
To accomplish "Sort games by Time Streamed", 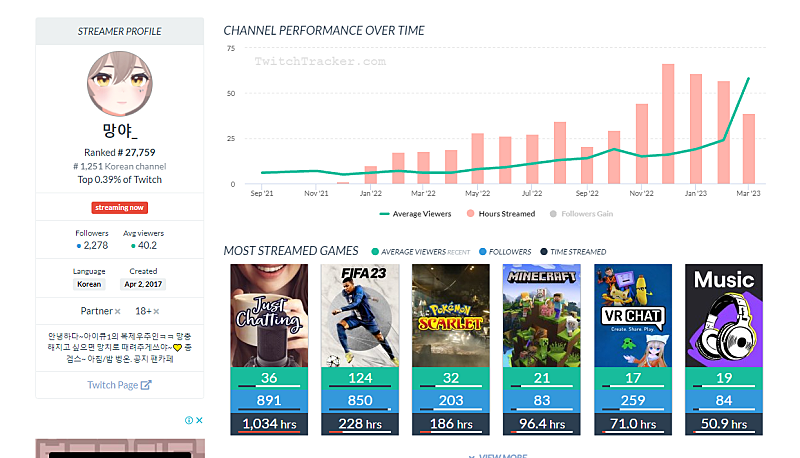I will pos(573,252).
